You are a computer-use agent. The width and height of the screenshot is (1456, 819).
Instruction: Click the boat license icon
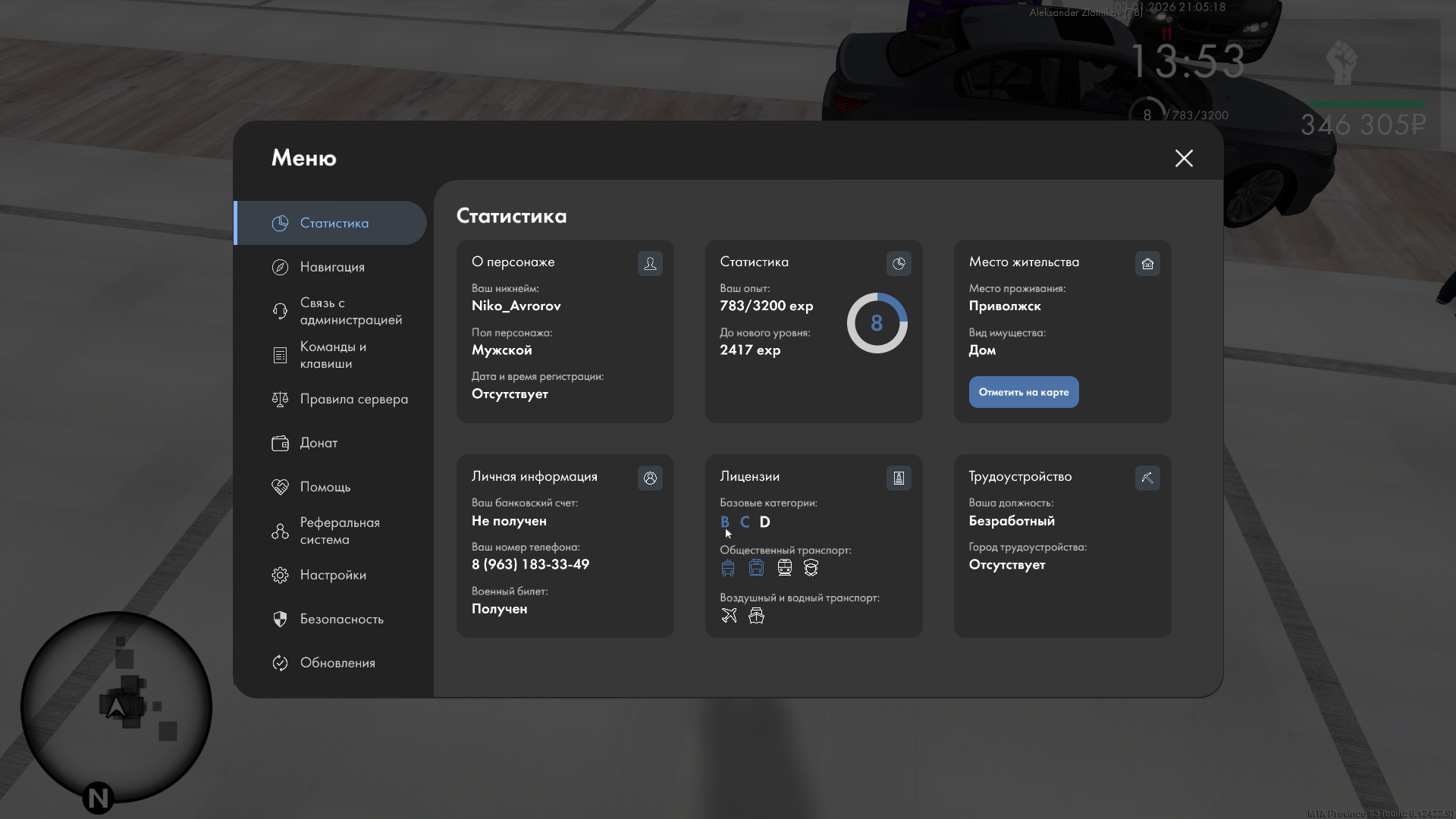[x=756, y=615]
